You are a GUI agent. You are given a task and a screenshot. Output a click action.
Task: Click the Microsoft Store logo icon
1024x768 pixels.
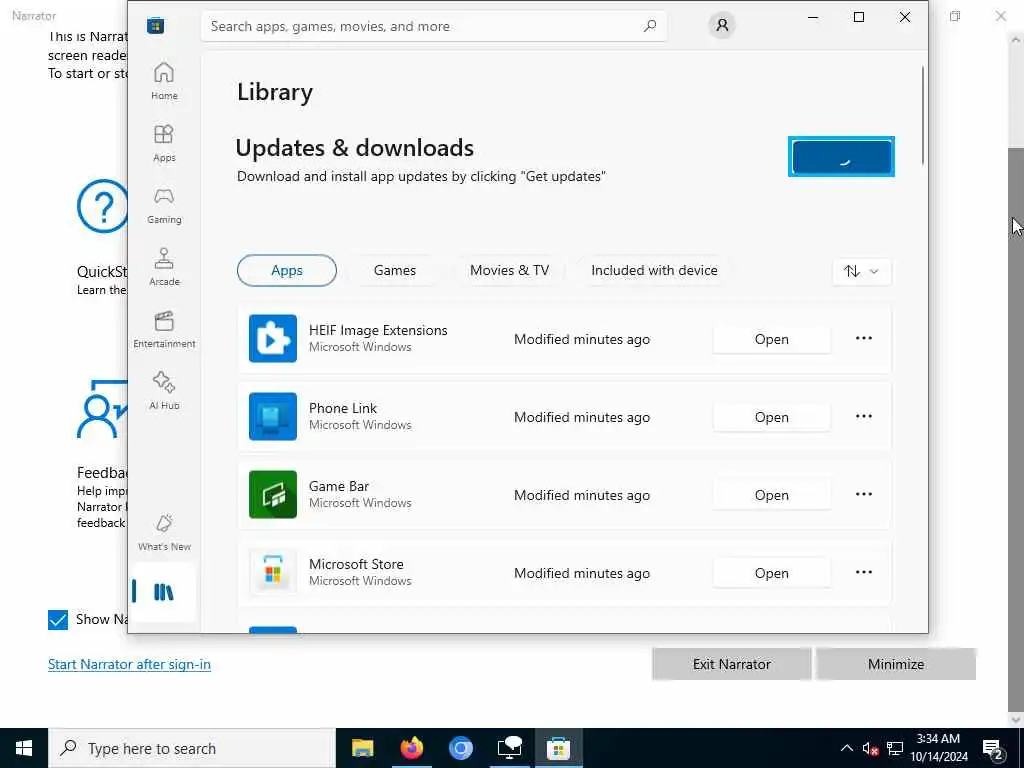click(155, 25)
